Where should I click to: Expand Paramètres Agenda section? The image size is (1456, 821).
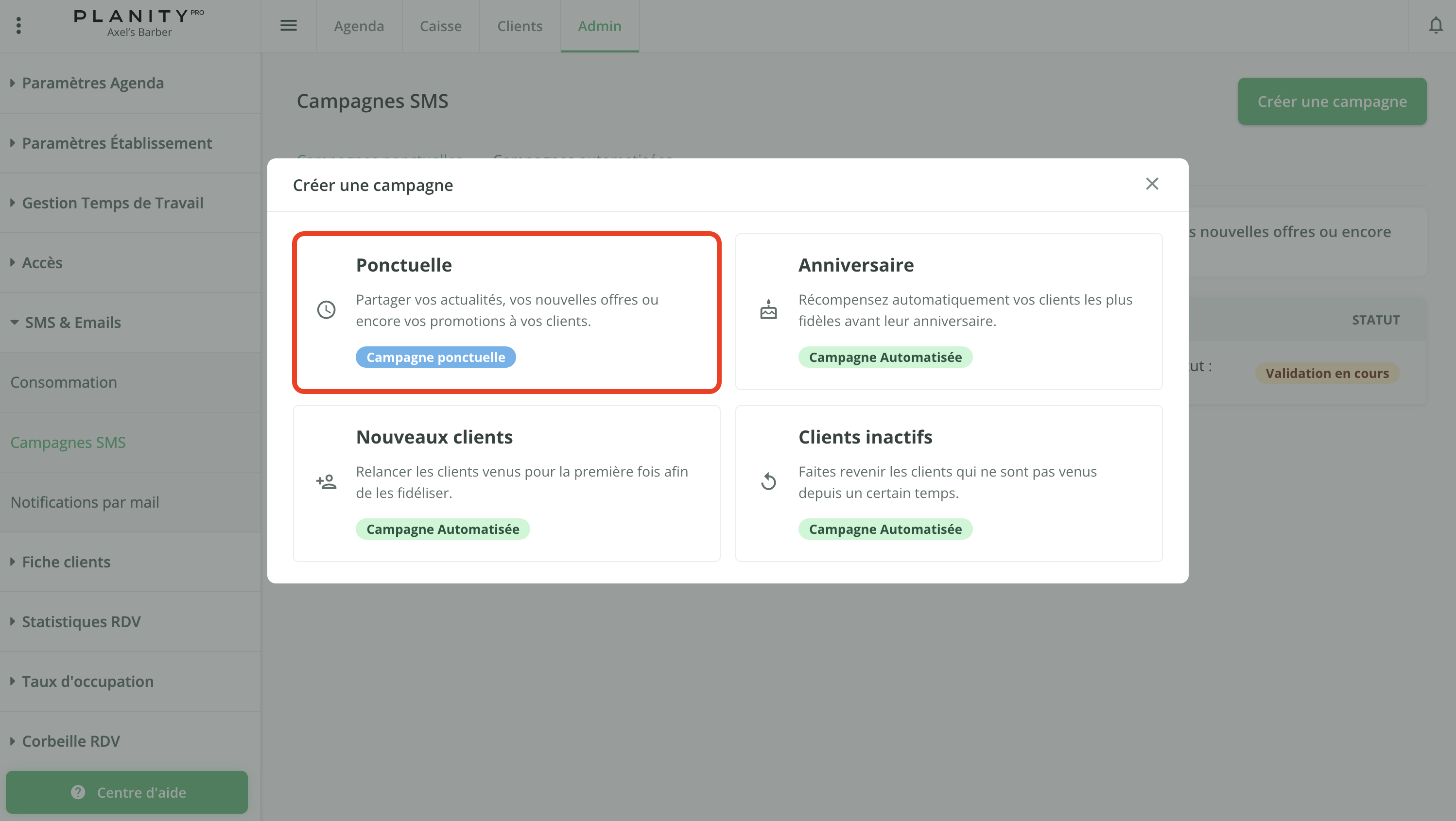click(93, 83)
